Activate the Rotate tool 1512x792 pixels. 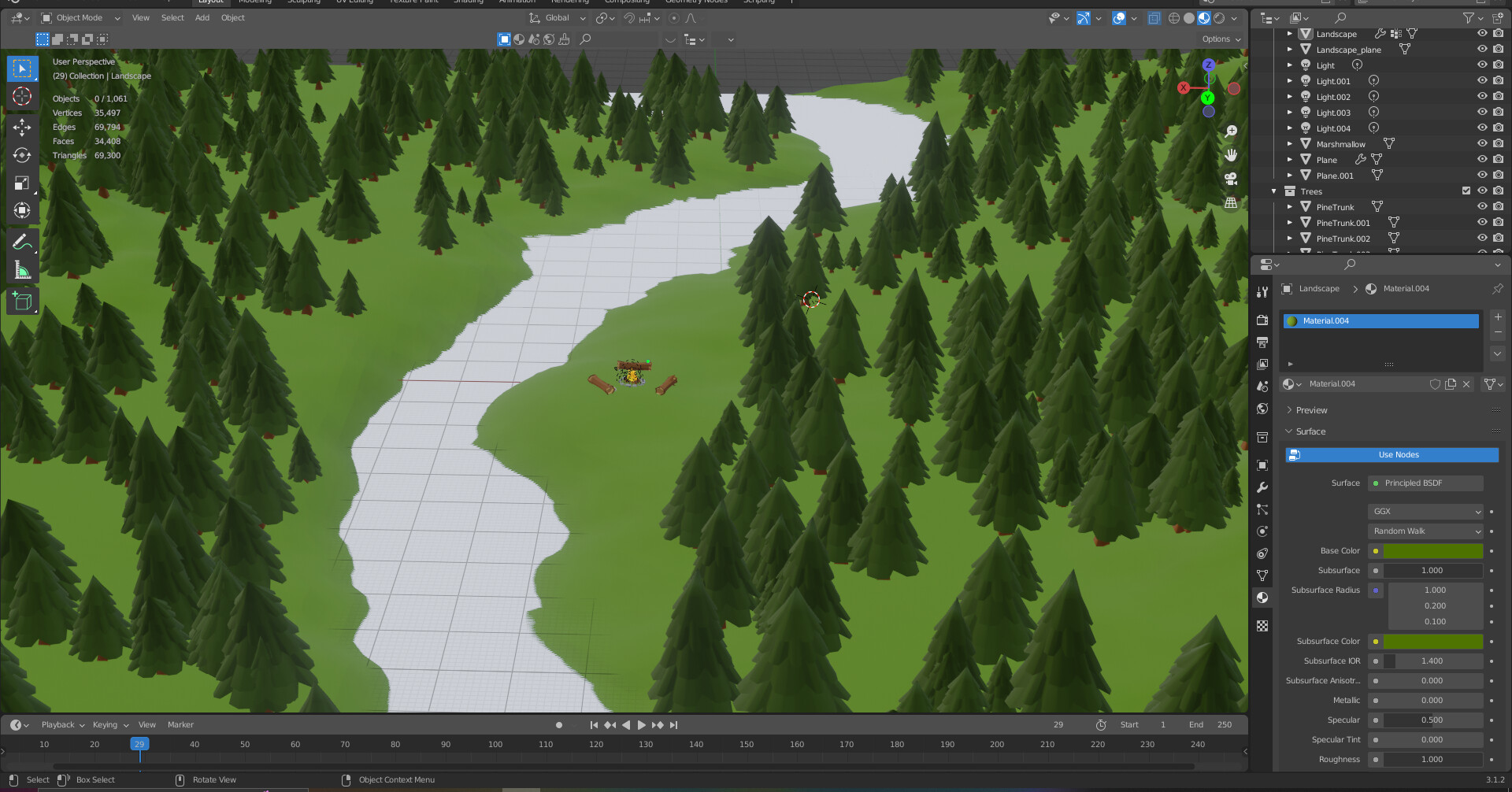tap(22, 155)
